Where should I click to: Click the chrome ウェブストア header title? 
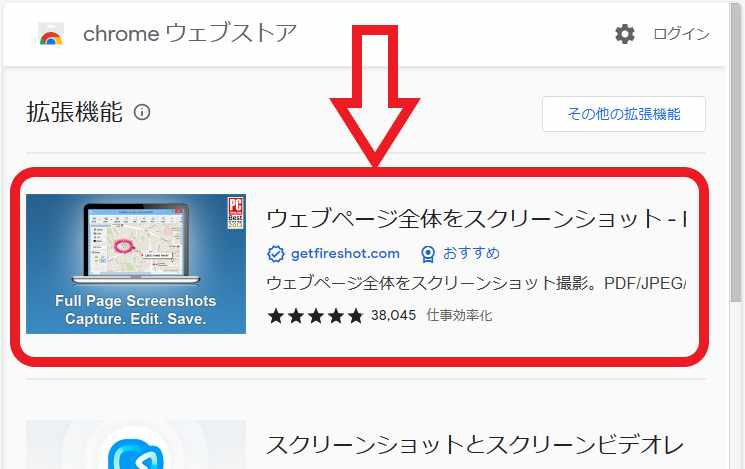[190, 33]
